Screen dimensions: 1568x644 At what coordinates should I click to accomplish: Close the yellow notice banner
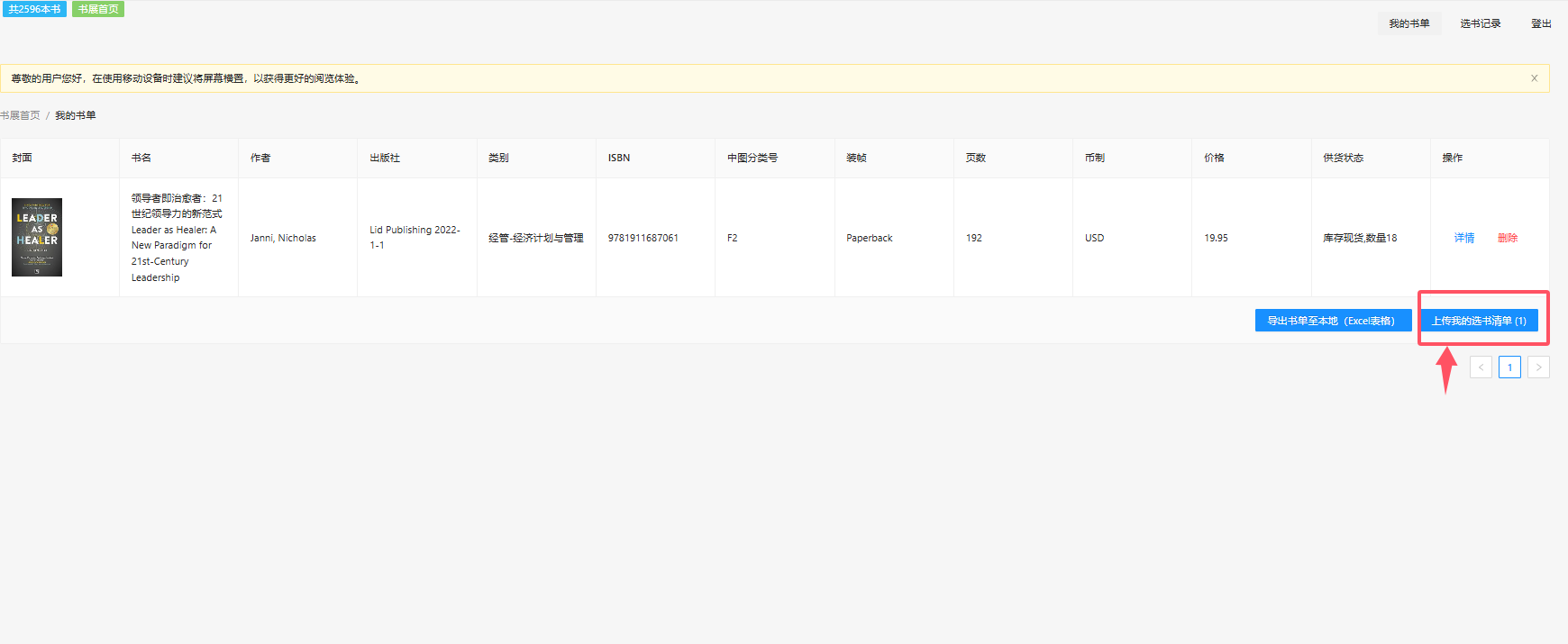pyautogui.click(x=1534, y=78)
